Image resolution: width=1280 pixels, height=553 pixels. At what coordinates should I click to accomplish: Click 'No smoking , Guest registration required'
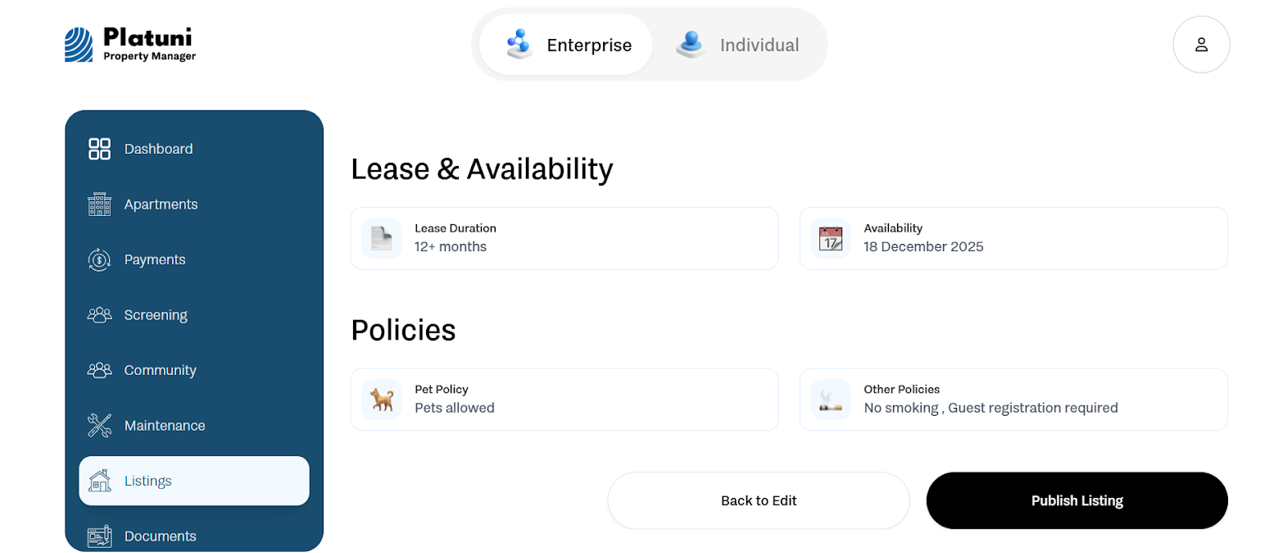click(991, 408)
